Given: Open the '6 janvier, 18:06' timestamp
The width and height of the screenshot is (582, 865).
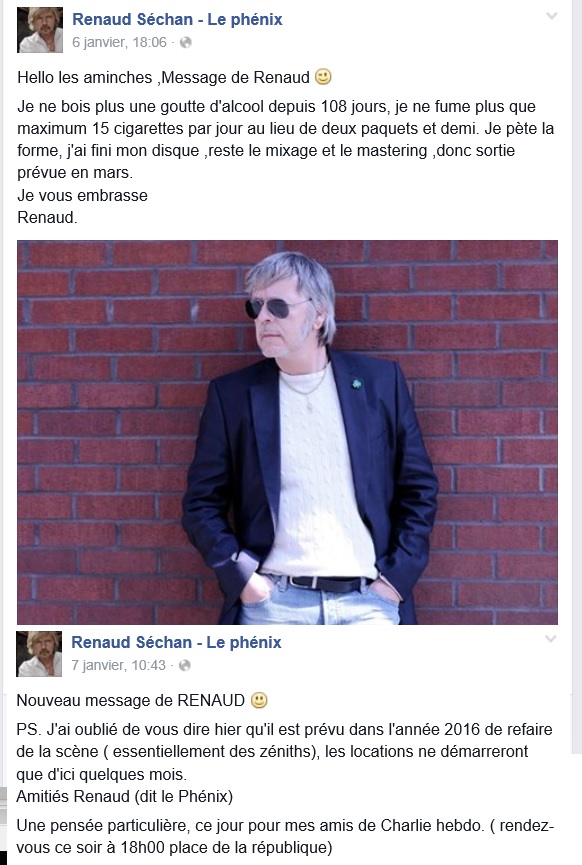Looking at the screenshot, I should point(119,42).
